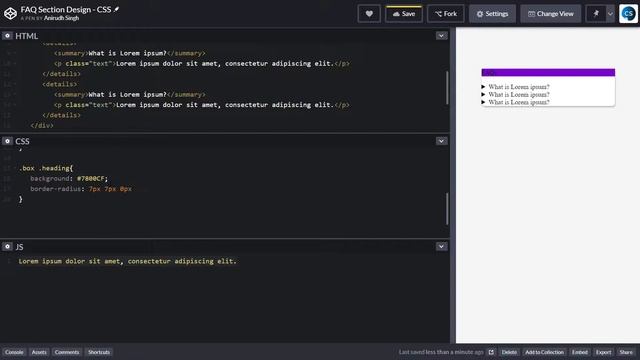Screen dimensions: 640x360
Task: Show keyboard Shortcuts
Action: pos(99,352)
